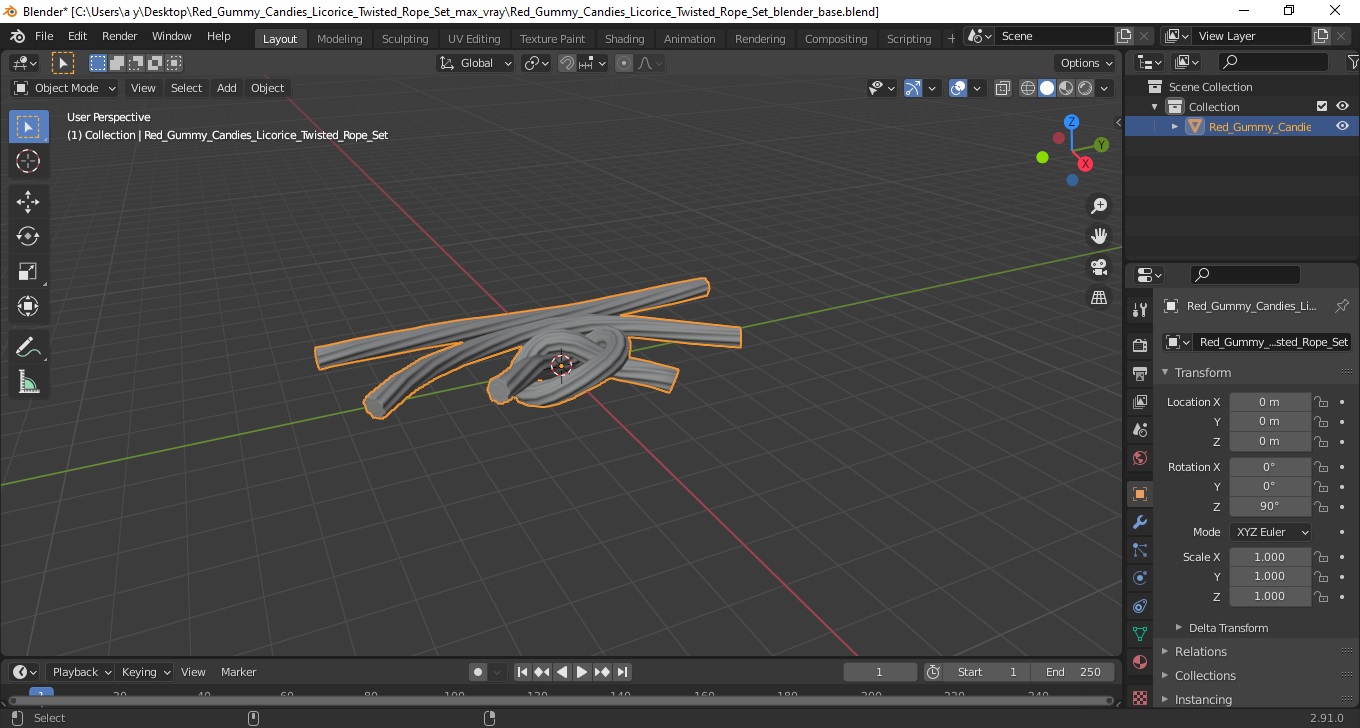Open viewport Options dropdown
Screen dimensions: 1360x728
tap(1086, 63)
